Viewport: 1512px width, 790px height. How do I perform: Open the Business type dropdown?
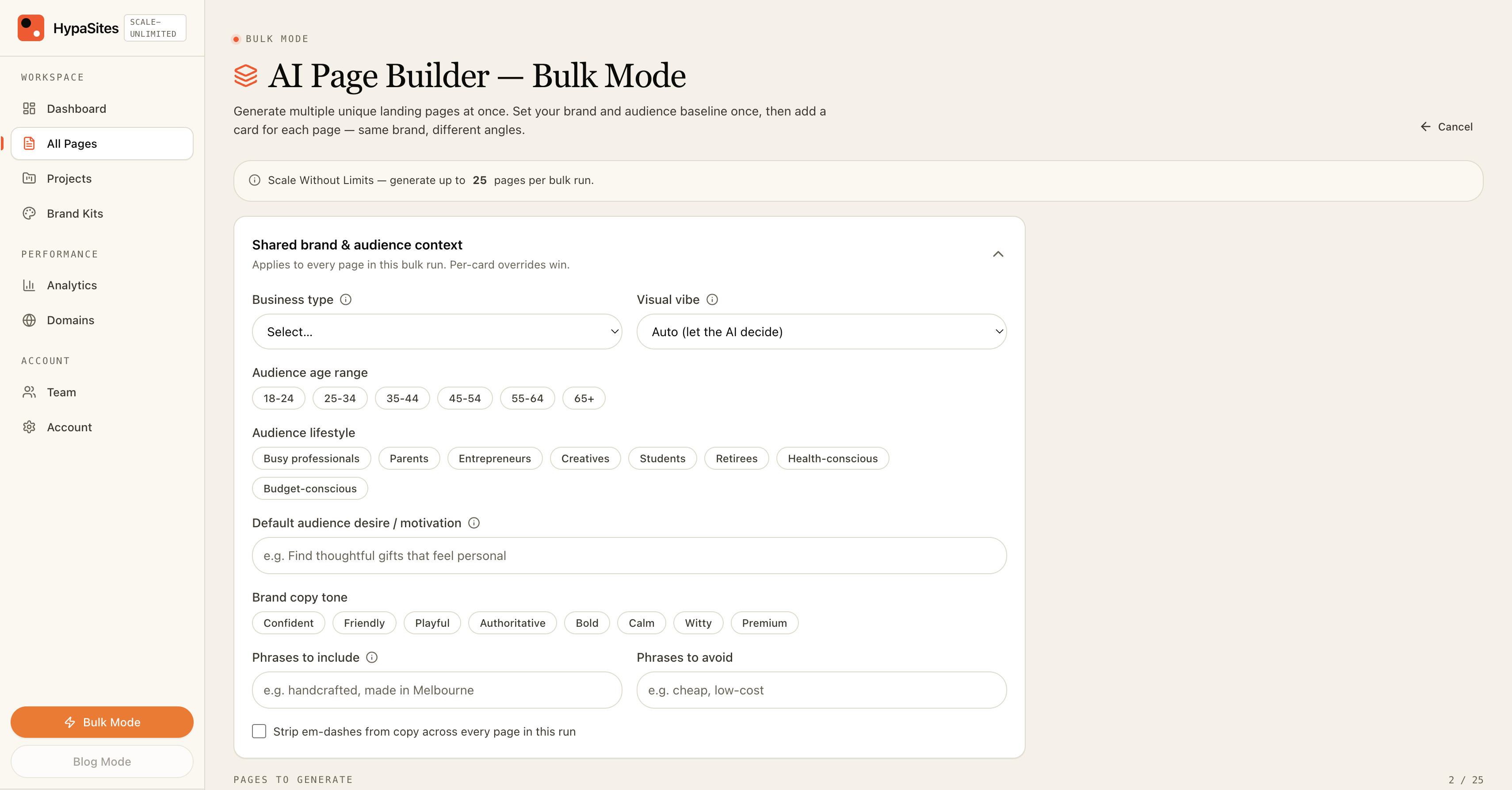pos(437,331)
